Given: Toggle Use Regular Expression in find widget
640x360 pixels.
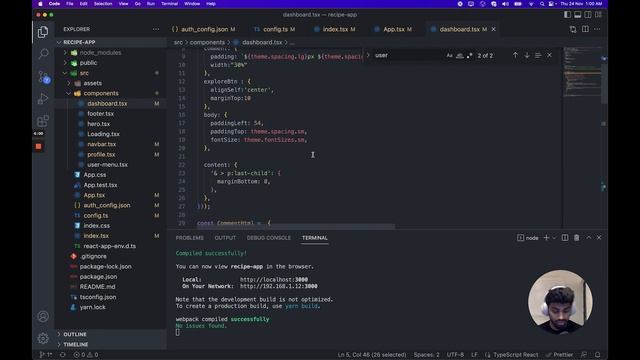Looking at the screenshot, I should [469, 56].
